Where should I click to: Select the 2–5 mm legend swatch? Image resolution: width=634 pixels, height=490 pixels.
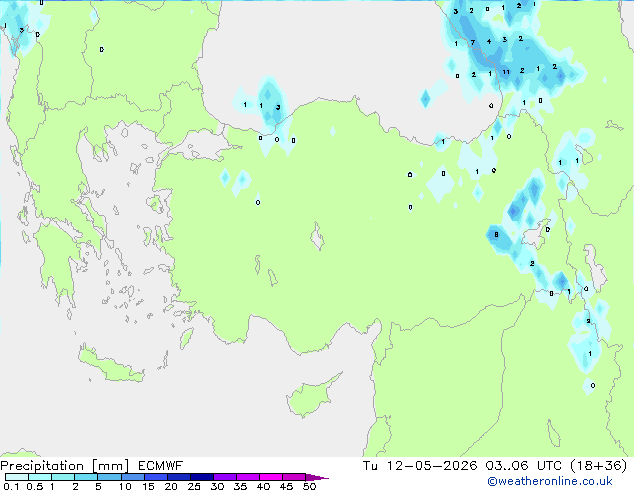(x=86, y=477)
